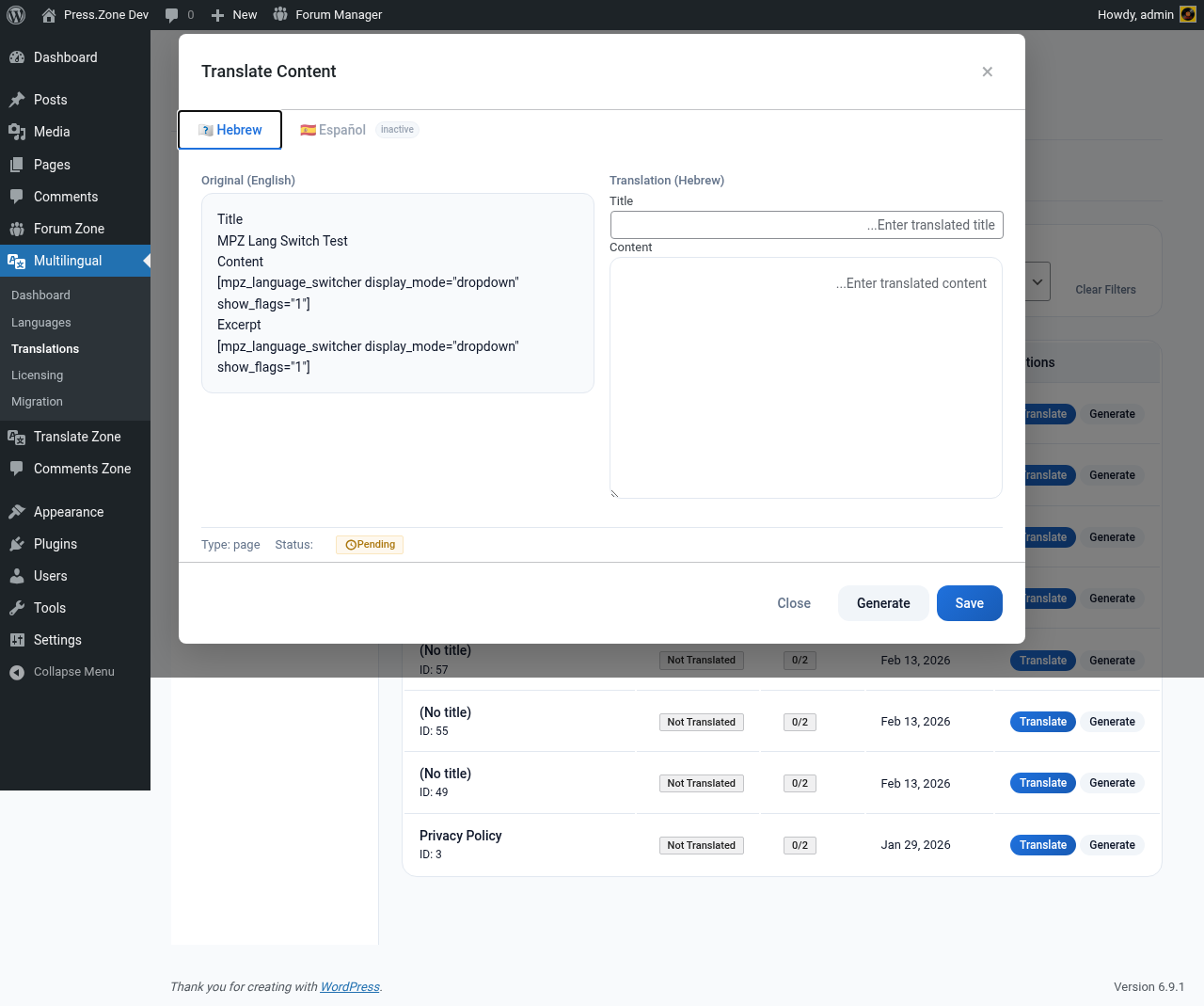Click the Save button
Screen dimensions: 1204x1006
click(x=970, y=603)
